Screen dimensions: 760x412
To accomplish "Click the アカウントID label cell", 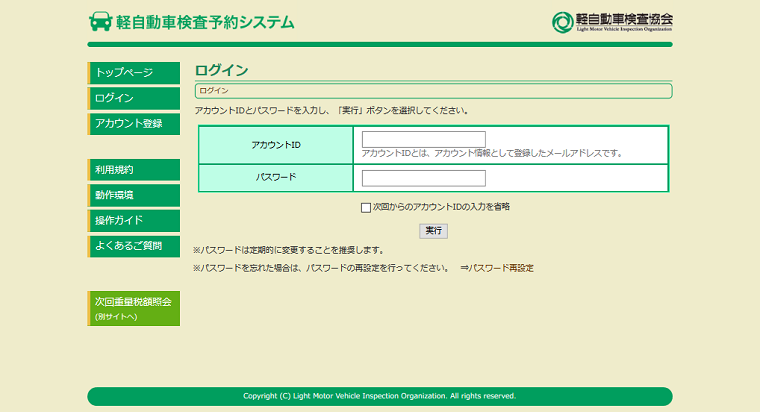I will 276,145.
